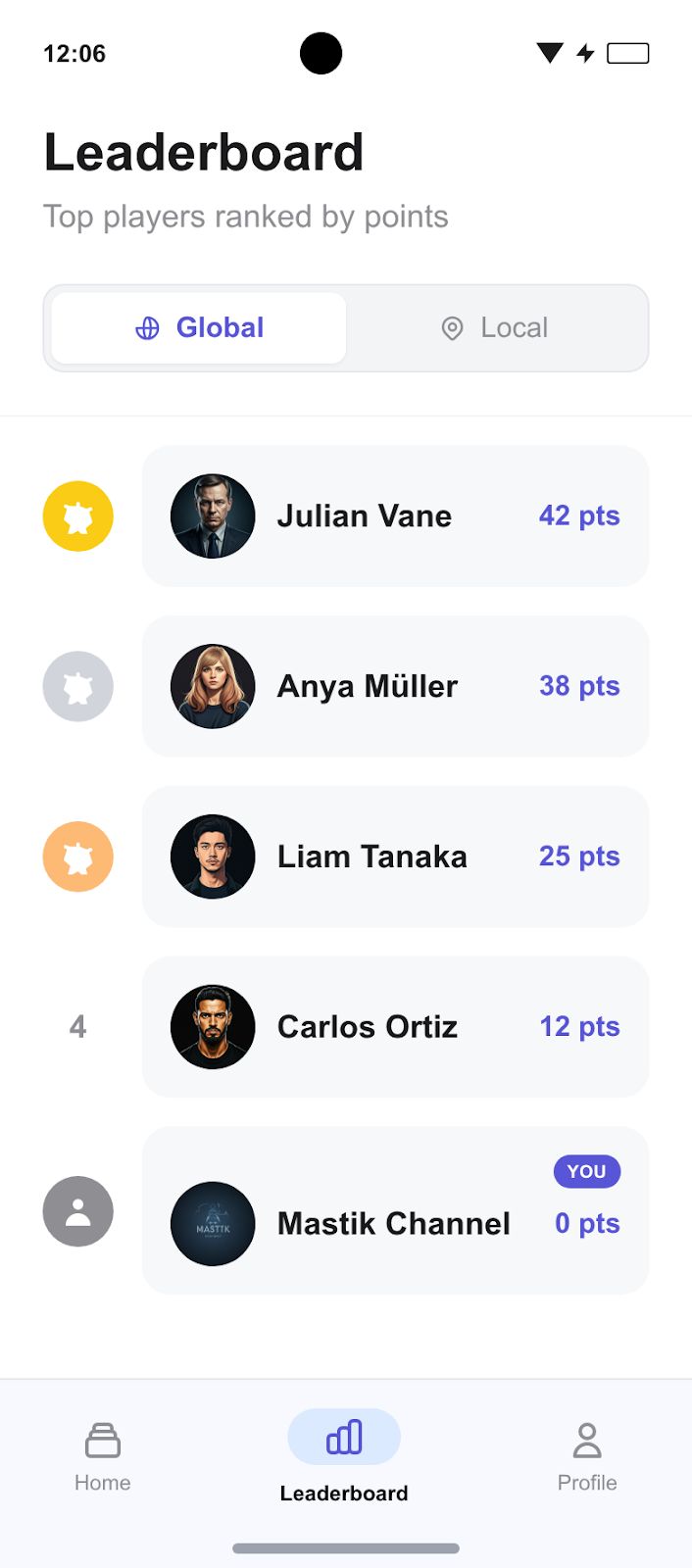Click Anya Müller's silver rank badge
The image size is (692, 1568).
click(77, 686)
